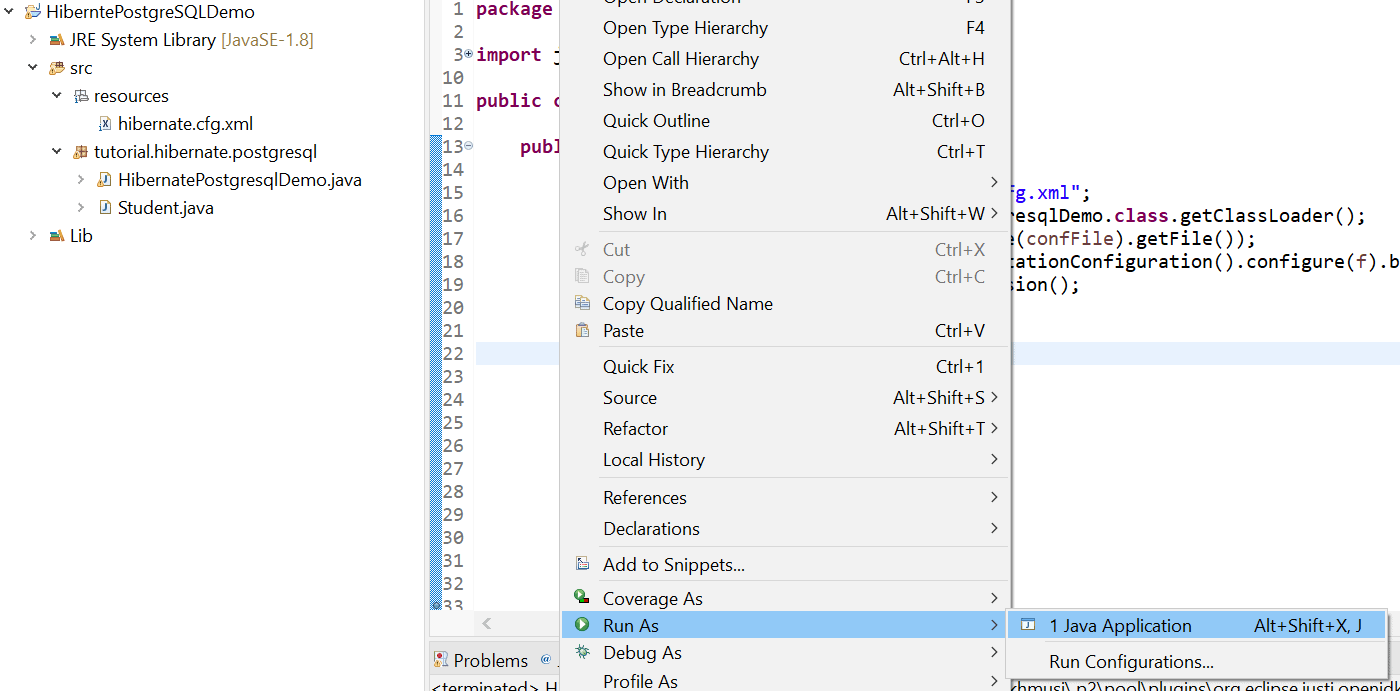Select Open Call Hierarchy menu entry
This screenshot has height=691, width=1400.
pyautogui.click(x=681, y=59)
